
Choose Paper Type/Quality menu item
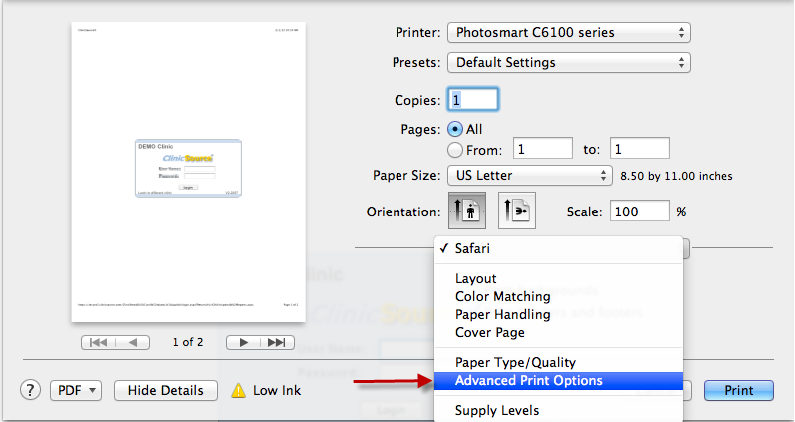click(x=515, y=362)
